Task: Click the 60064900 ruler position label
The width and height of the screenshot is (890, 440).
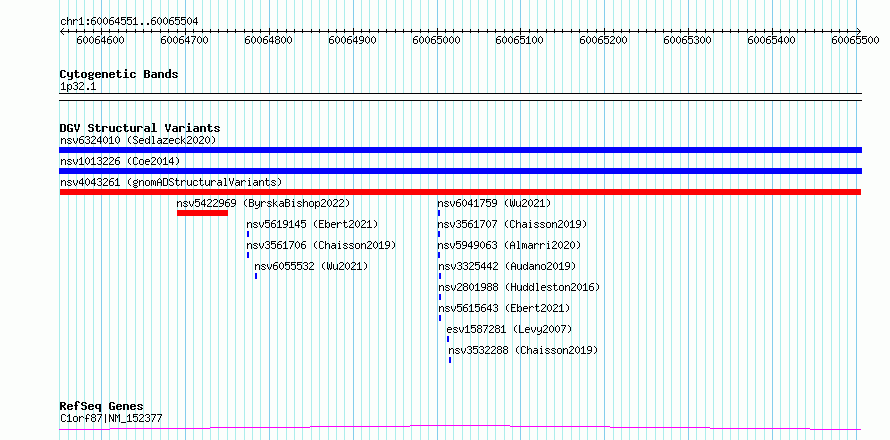Action: (352, 40)
